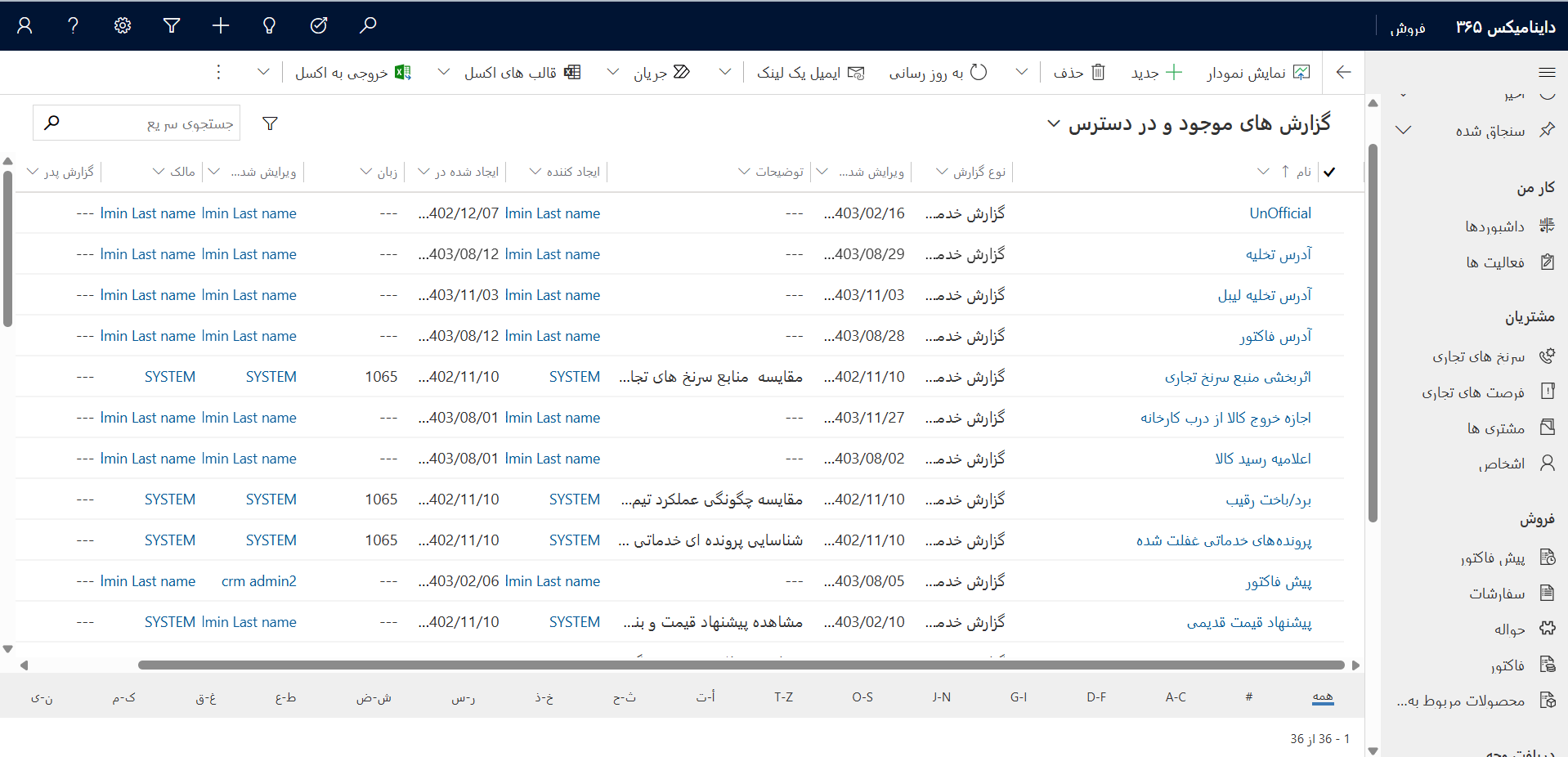The height and width of the screenshot is (757, 1568).
Task: Click the search magnifier icon in top bar
Action: [368, 25]
